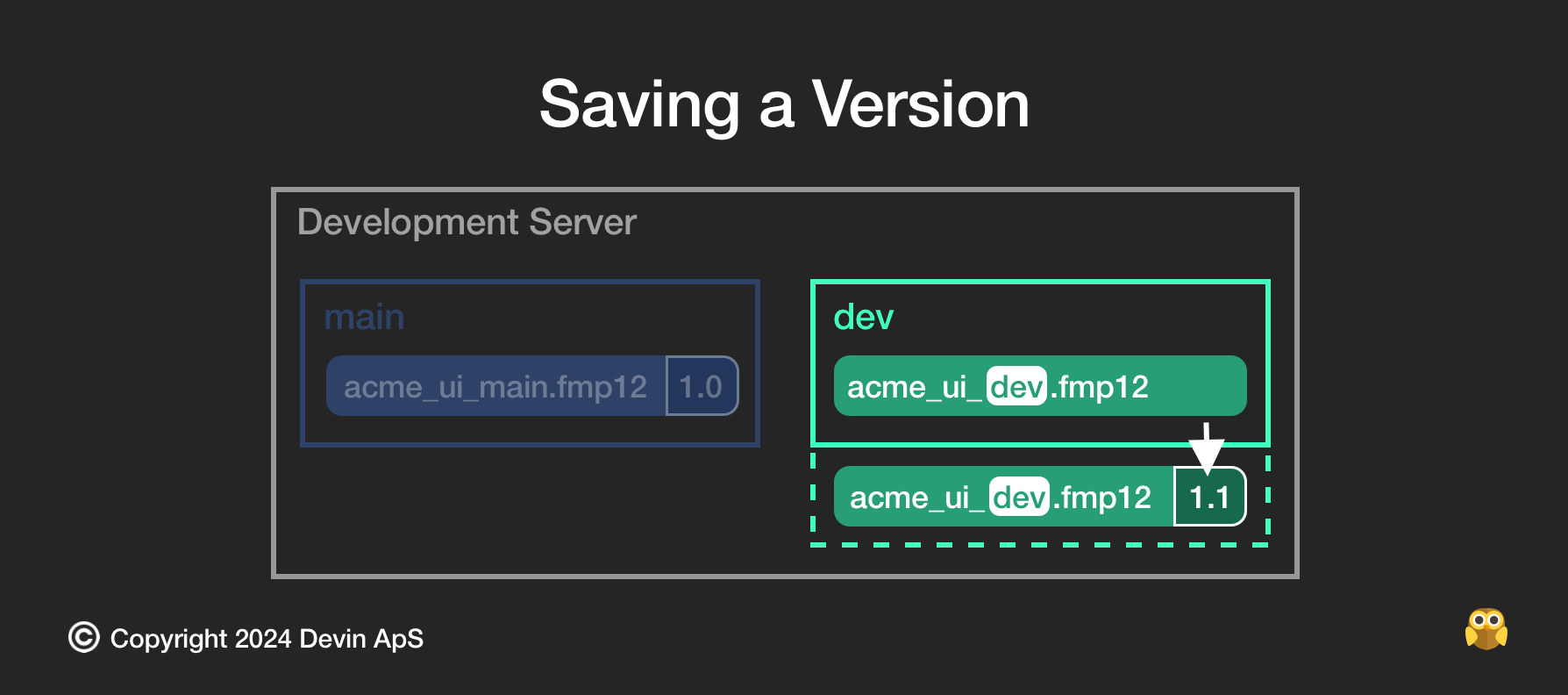1568x695 pixels.
Task: Click highlighted "dev" in the unversioned file name
Action: 1016,387
